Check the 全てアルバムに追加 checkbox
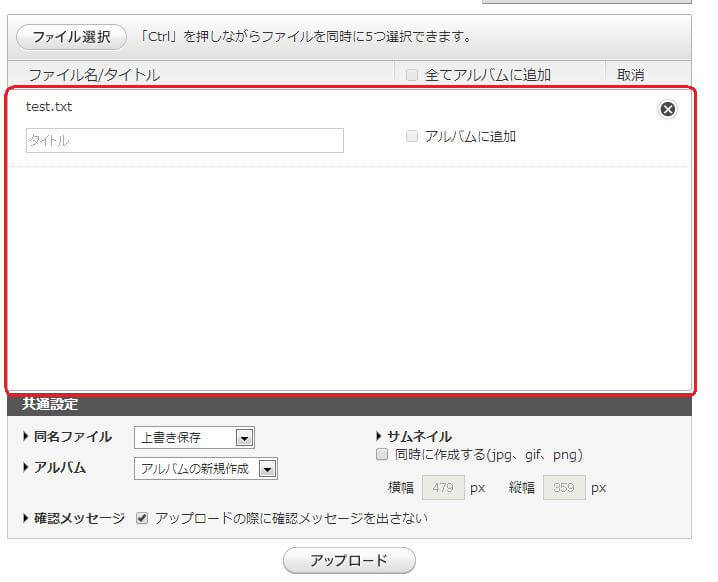This screenshot has height=582, width=718. coord(412,75)
